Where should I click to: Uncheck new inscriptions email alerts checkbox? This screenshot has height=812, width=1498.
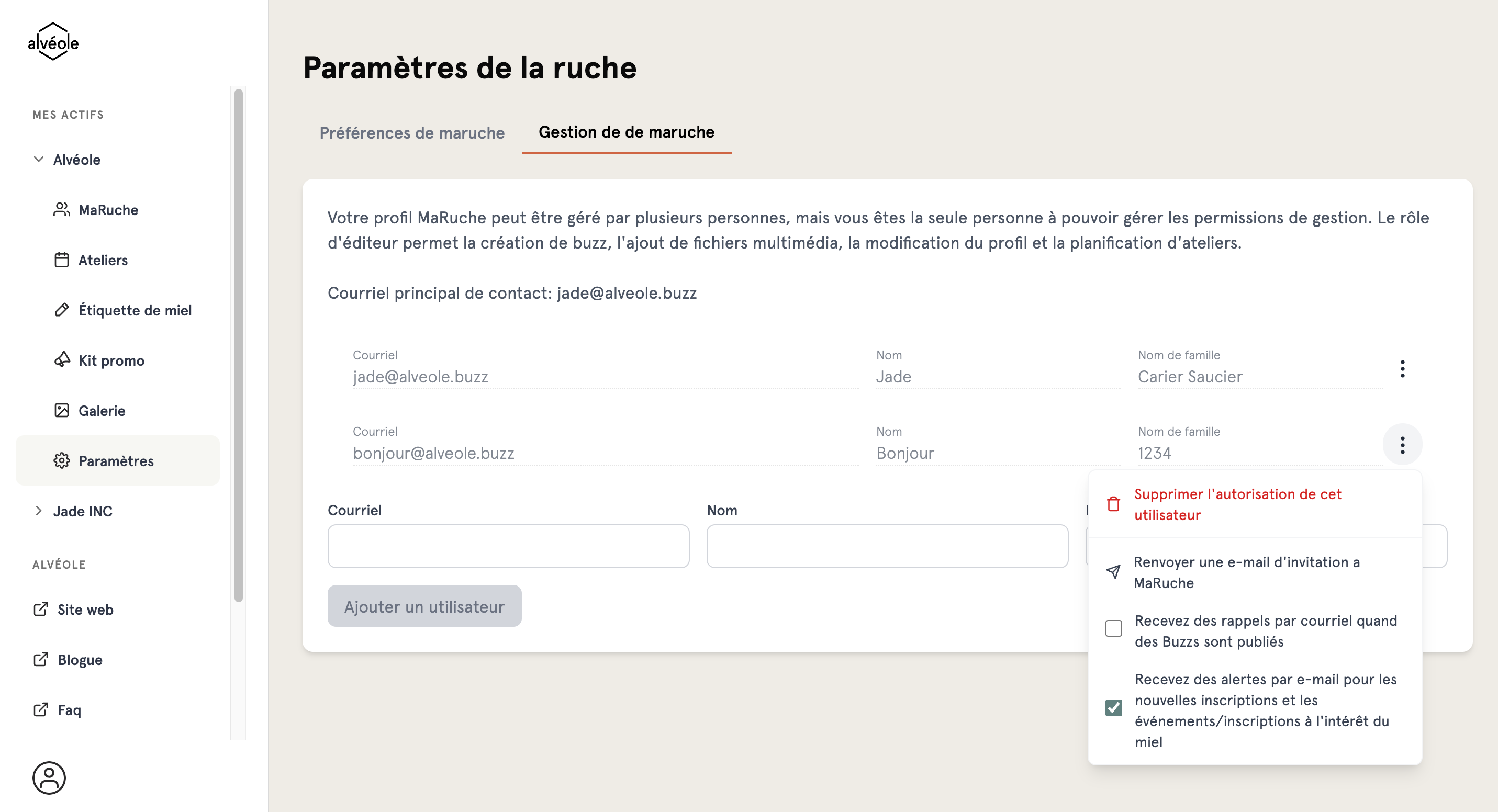coord(1113,707)
